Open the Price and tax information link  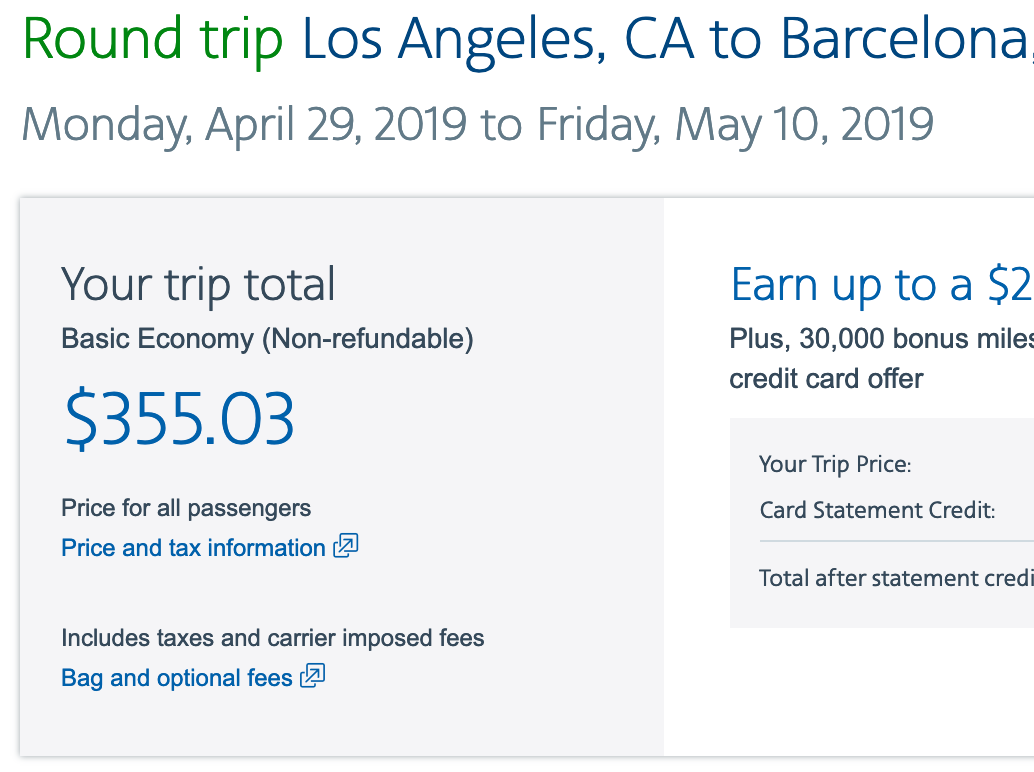tap(193, 548)
